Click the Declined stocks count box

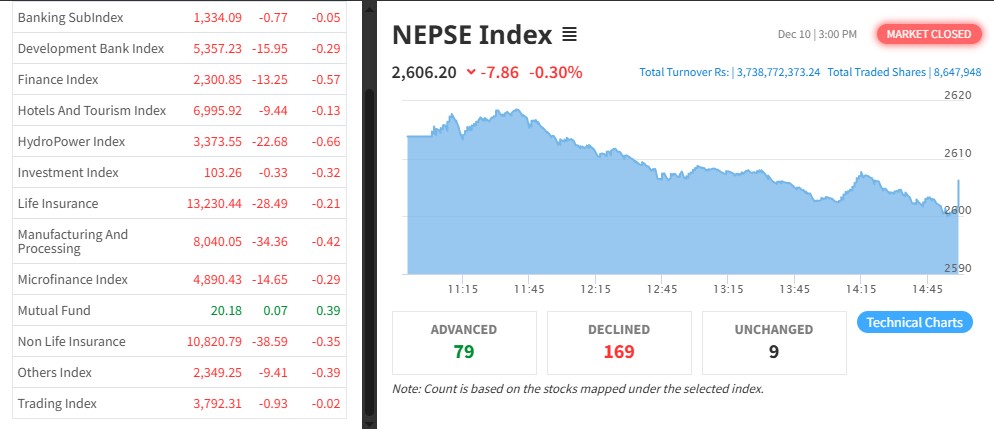pyautogui.click(x=619, y=341)
